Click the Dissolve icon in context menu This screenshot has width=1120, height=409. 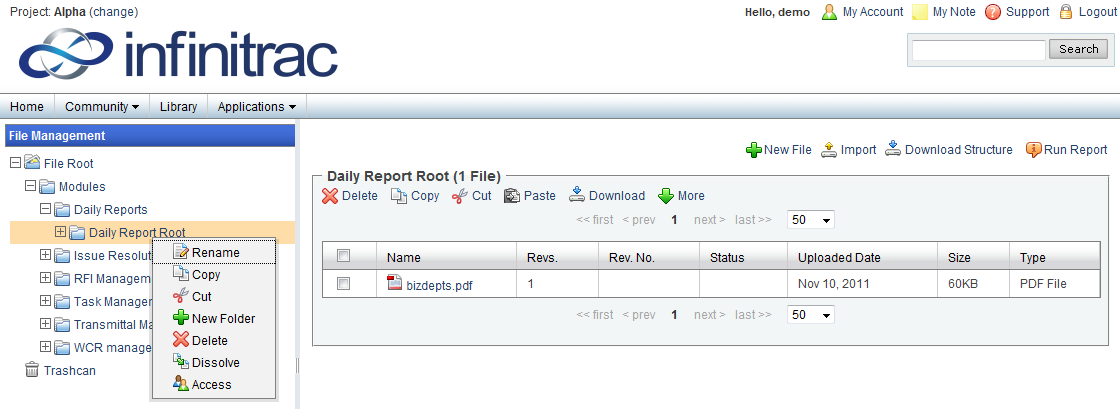click(x=181, y=362)
